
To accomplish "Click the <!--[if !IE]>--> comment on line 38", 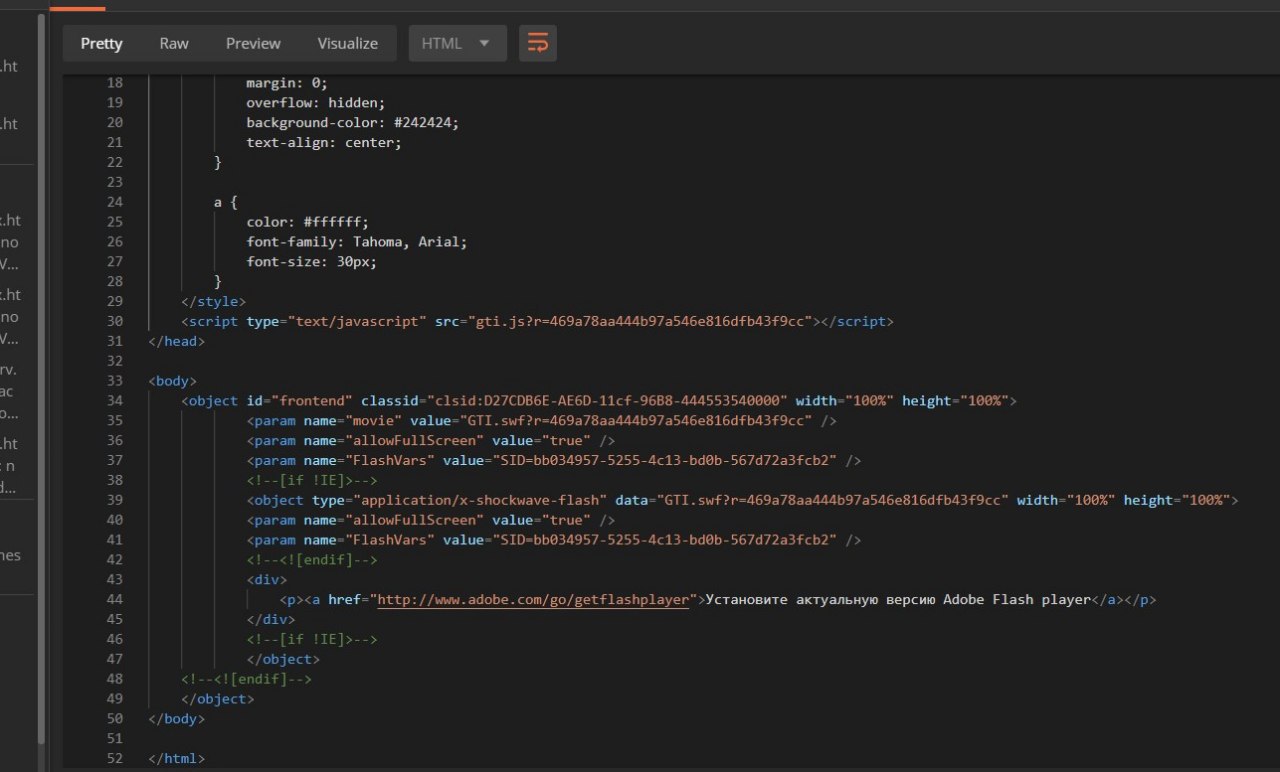I will pyautogui.click(x=312, y=481).
